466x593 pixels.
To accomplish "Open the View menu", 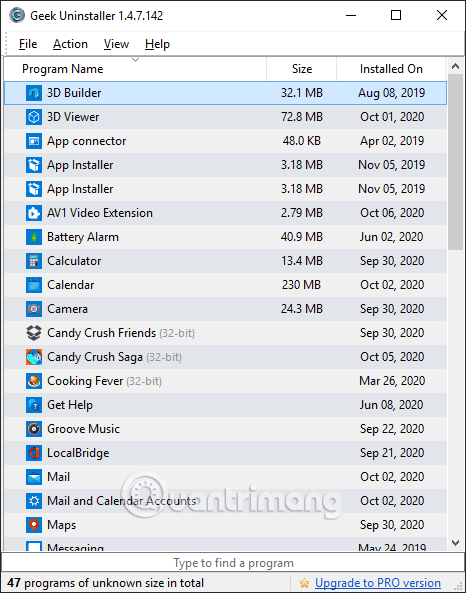I will [116, 44].
